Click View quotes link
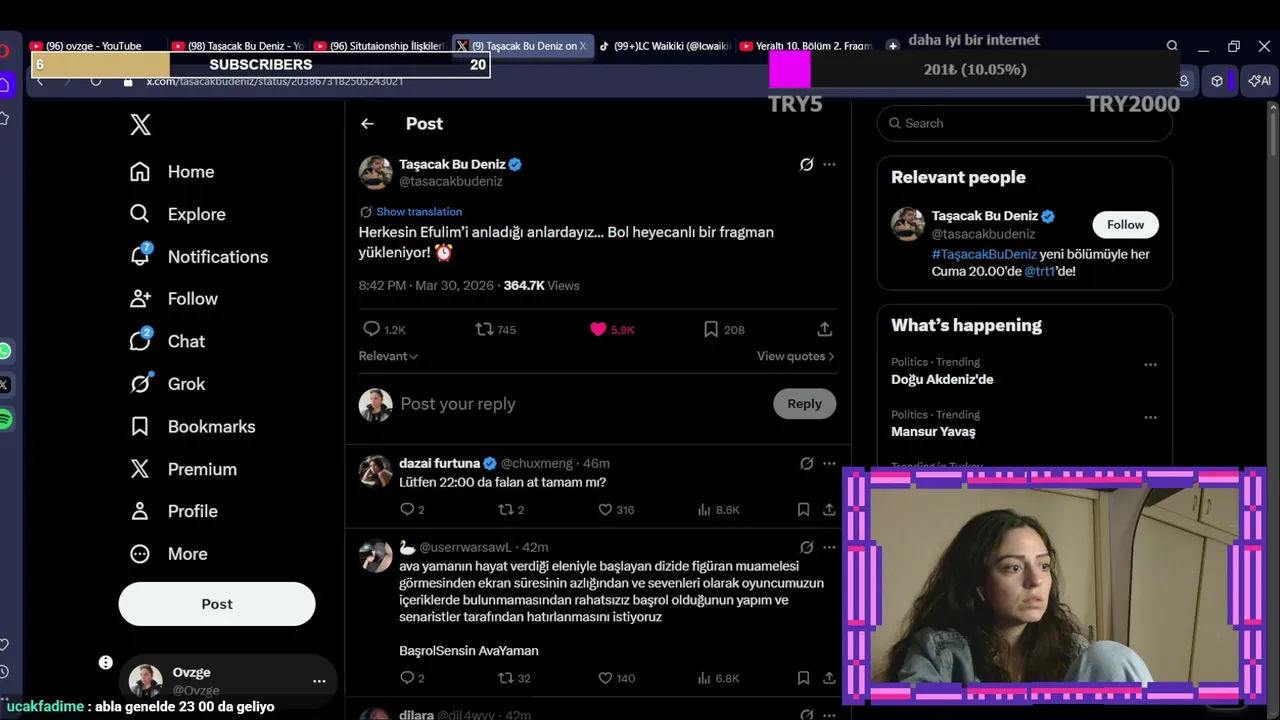The image size is (1280, 720). point(795,356)
